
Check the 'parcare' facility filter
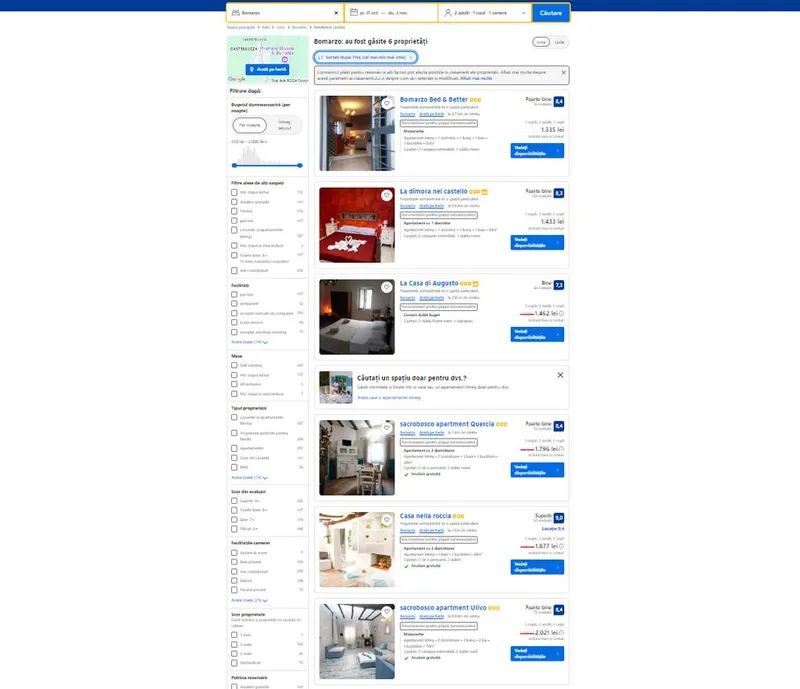point(234,294)
